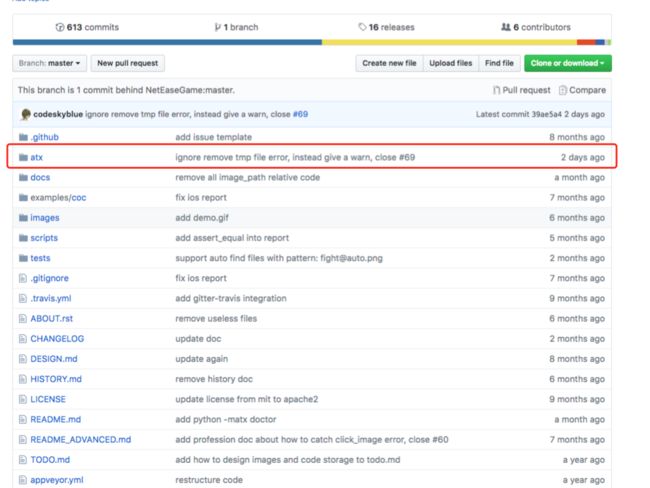Open the TODO.md file
Viewport: 650px width, 488px height.
(x=50, y=460)
